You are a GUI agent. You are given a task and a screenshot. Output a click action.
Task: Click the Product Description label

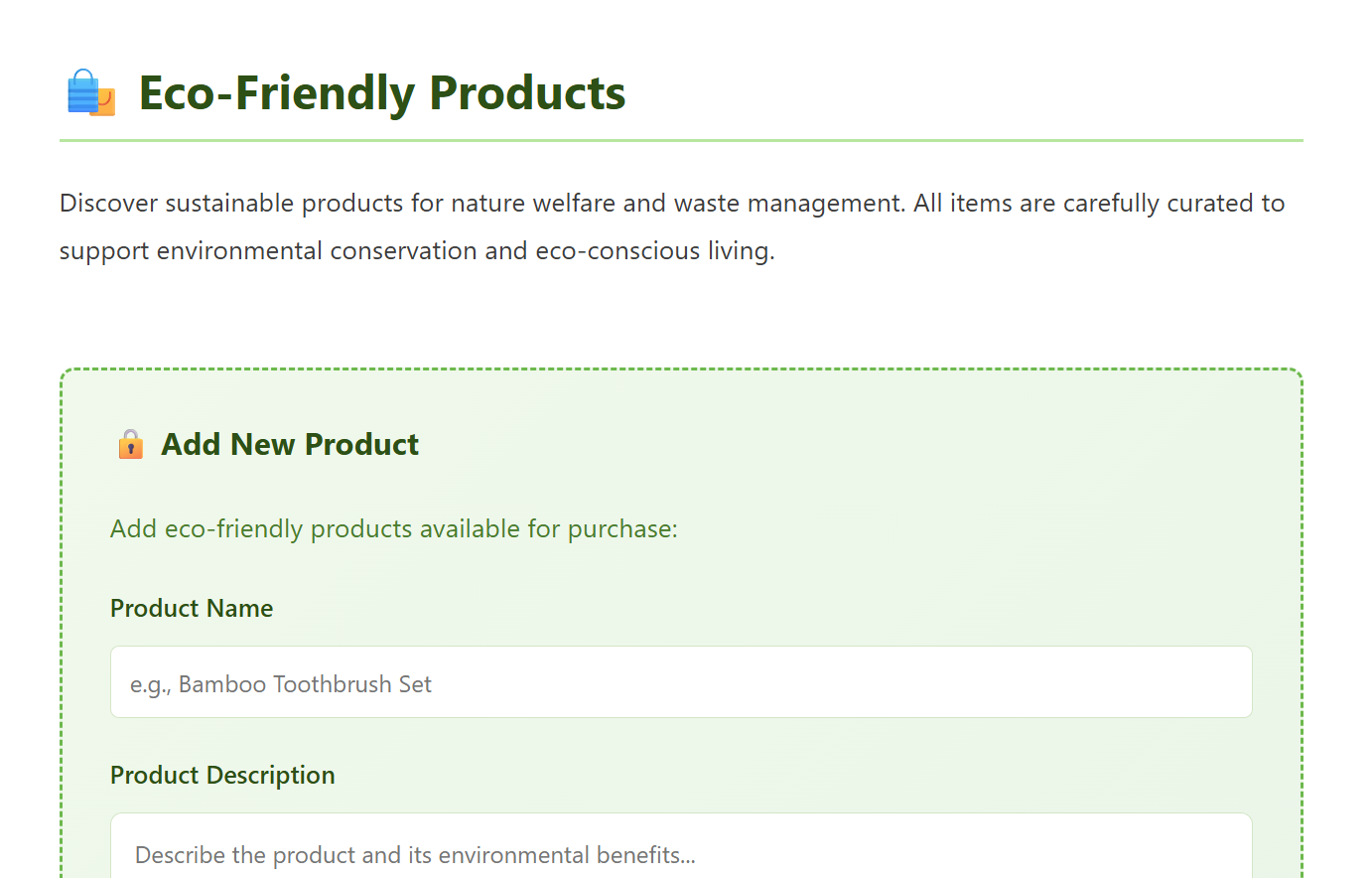[222, 775]
